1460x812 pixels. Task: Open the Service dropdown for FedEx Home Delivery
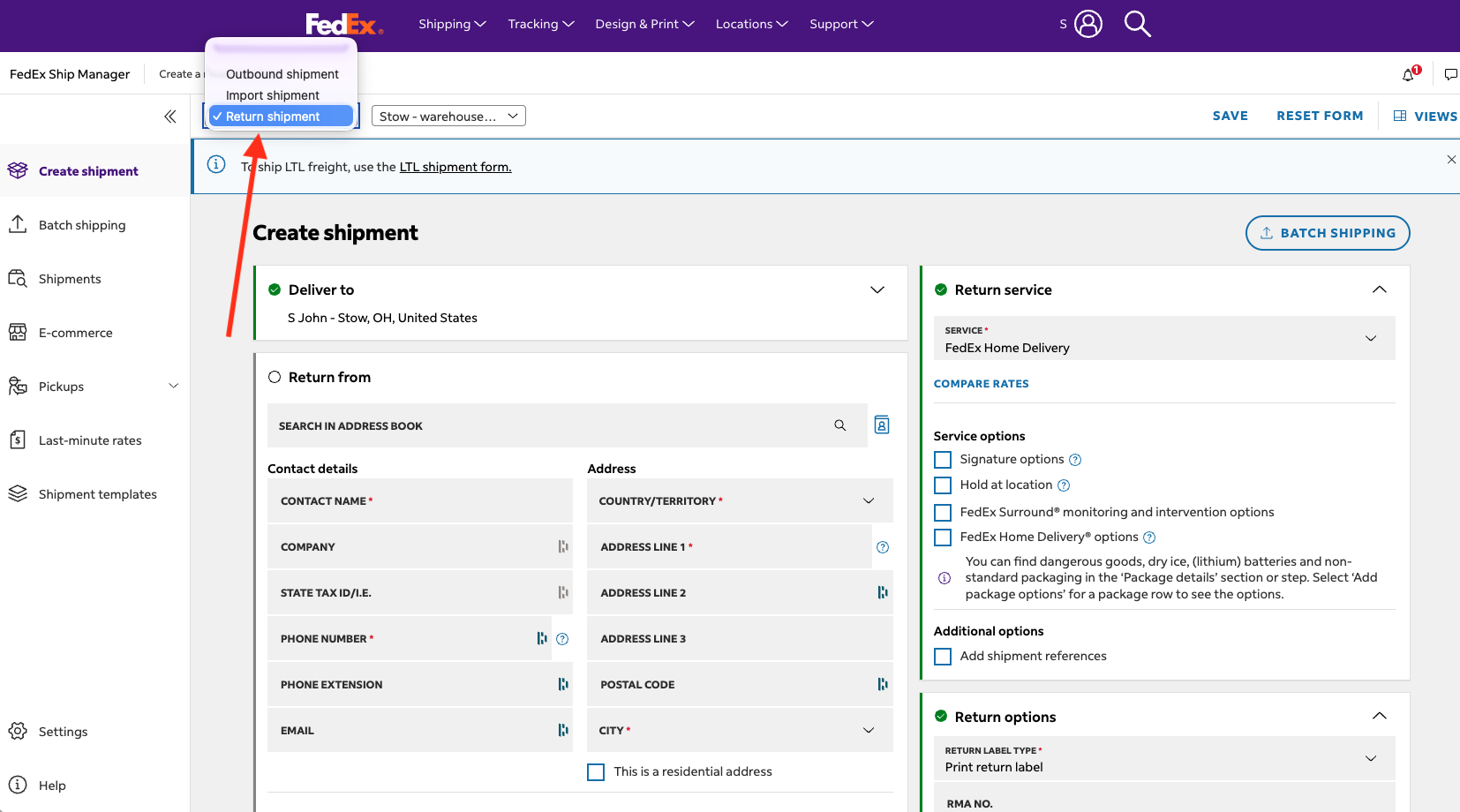[1164, 338]
